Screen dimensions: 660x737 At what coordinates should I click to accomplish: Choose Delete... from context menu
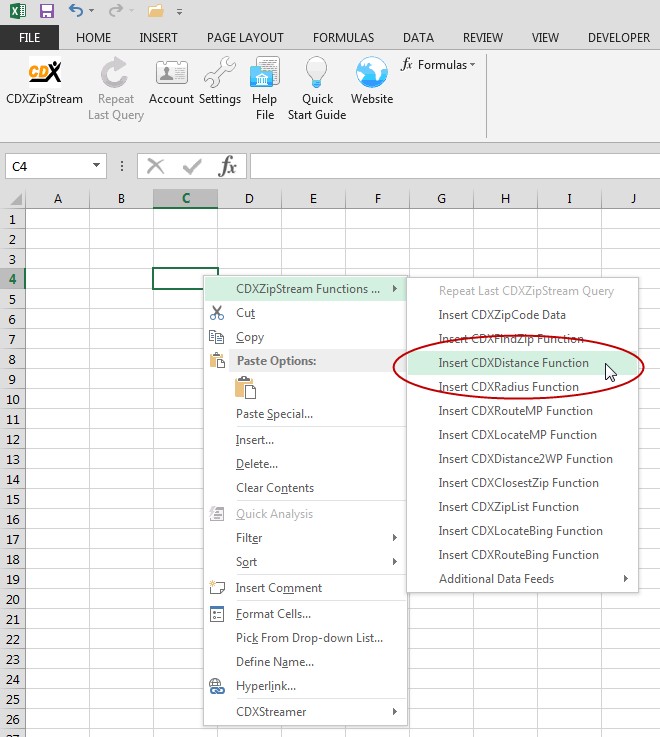[305, 463]
